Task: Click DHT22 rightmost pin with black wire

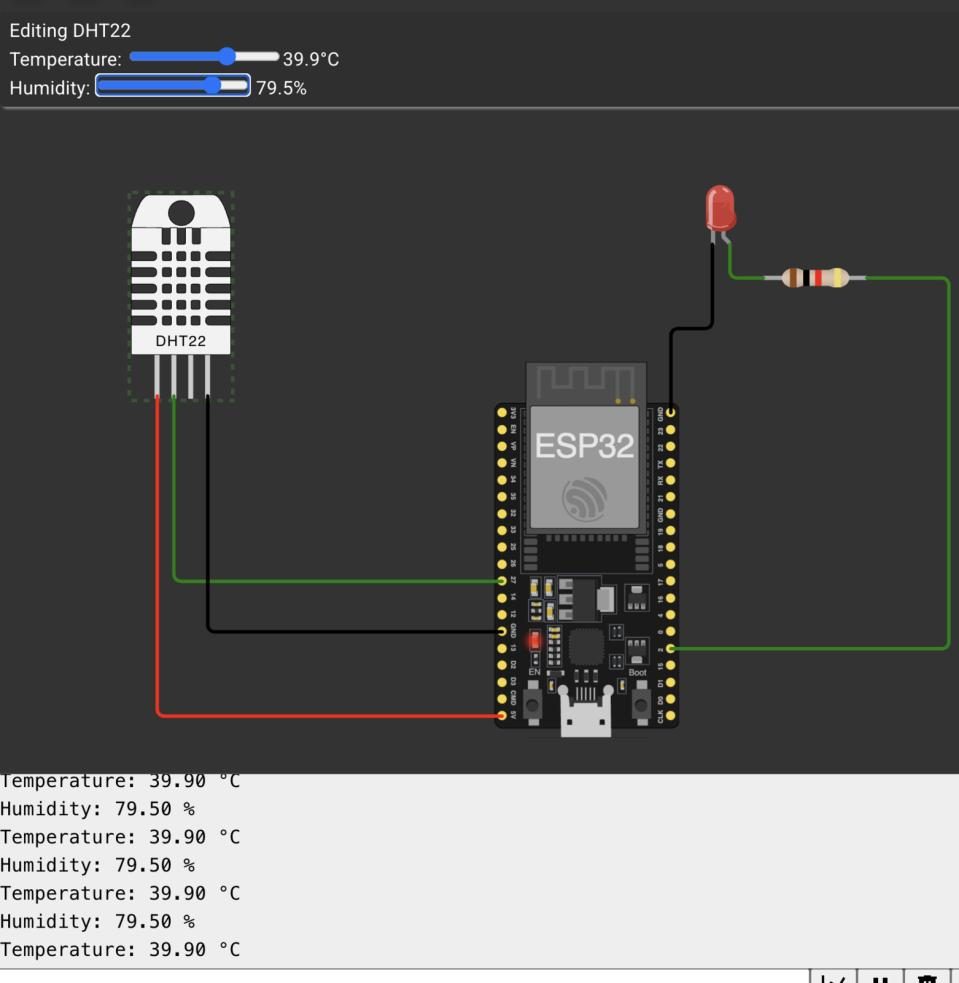Action: pyautogui.click(x=208, y=376)
